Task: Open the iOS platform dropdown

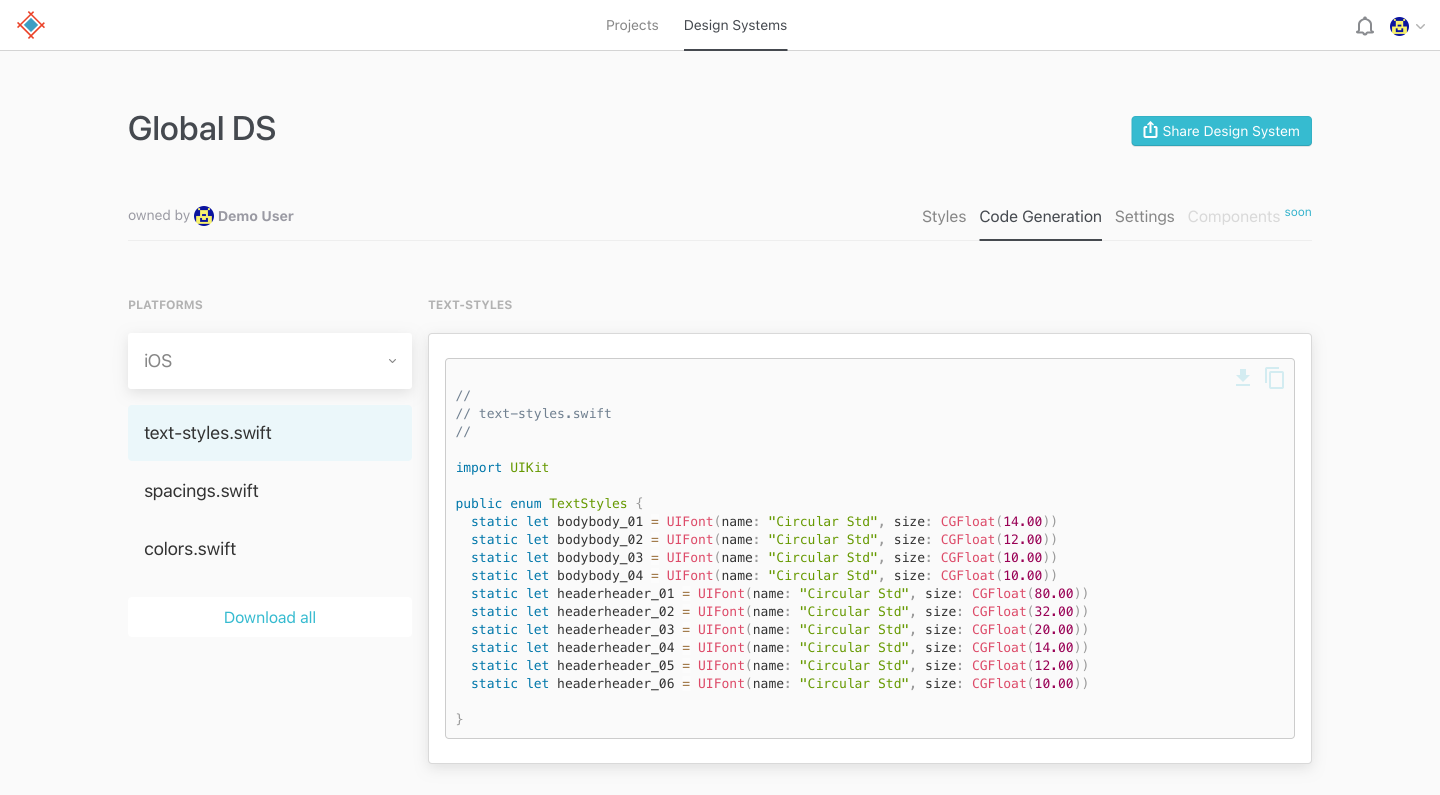Action: click(270, 361)
